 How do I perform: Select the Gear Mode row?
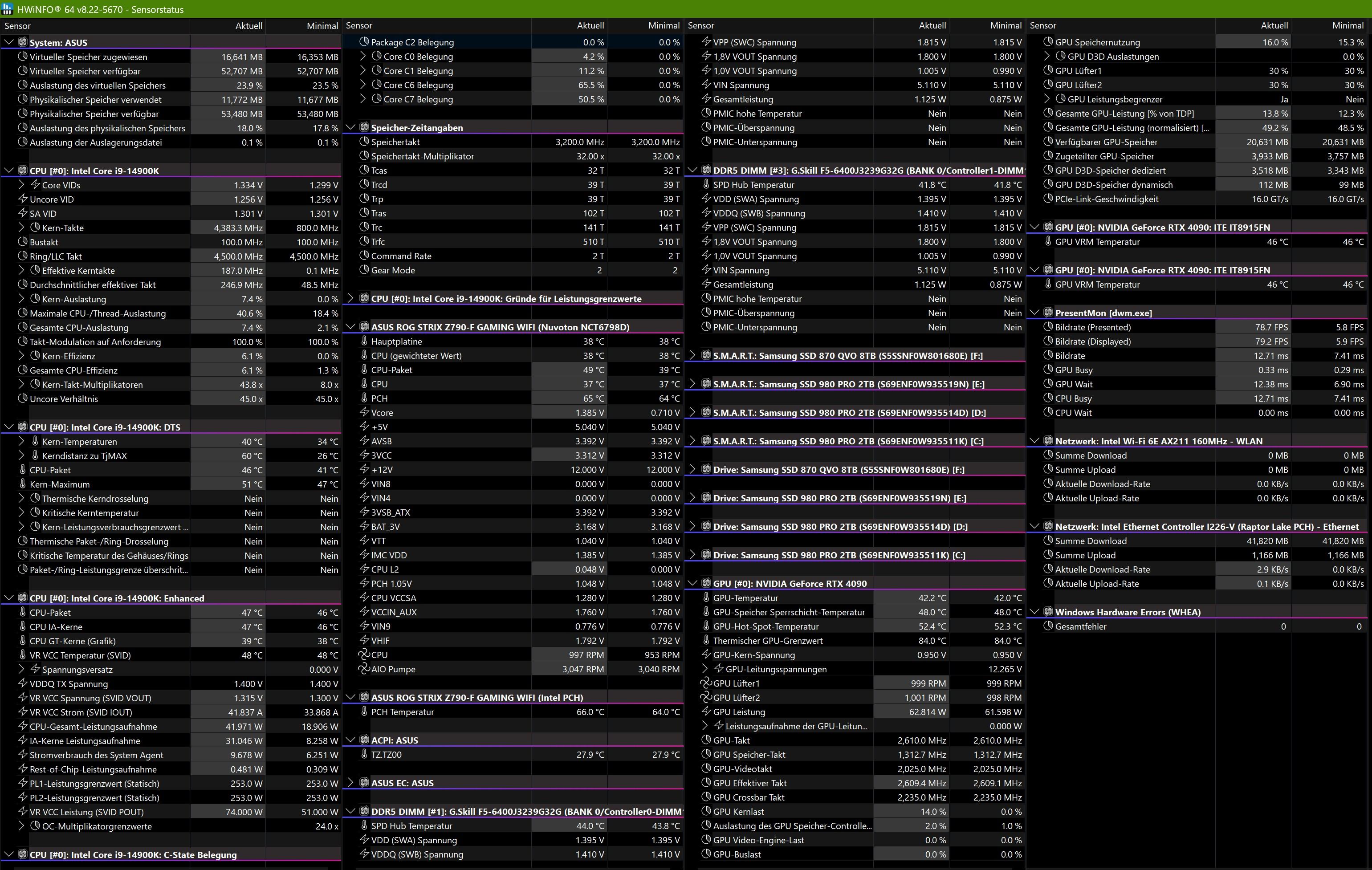[x=513, y=269]
